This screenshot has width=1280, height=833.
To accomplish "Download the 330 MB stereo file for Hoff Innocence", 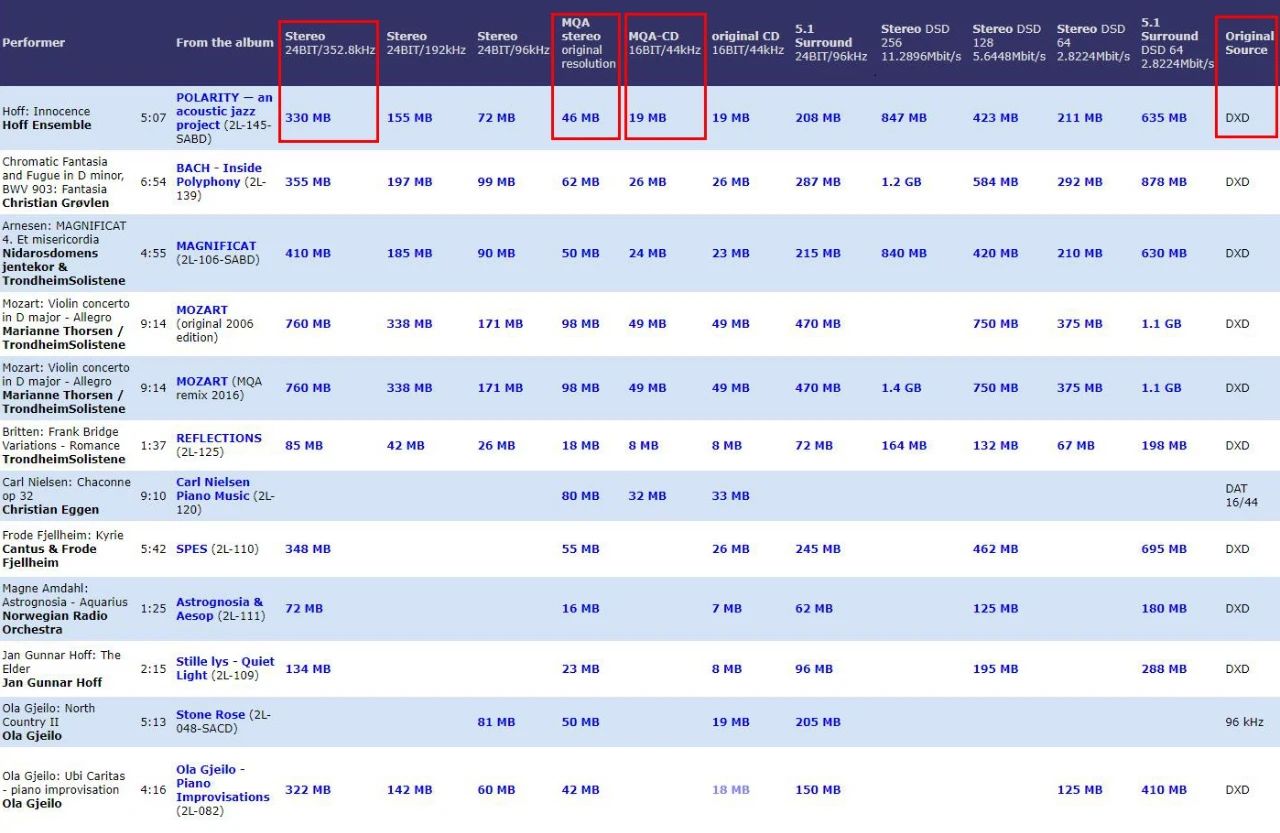I will [307, 118].
